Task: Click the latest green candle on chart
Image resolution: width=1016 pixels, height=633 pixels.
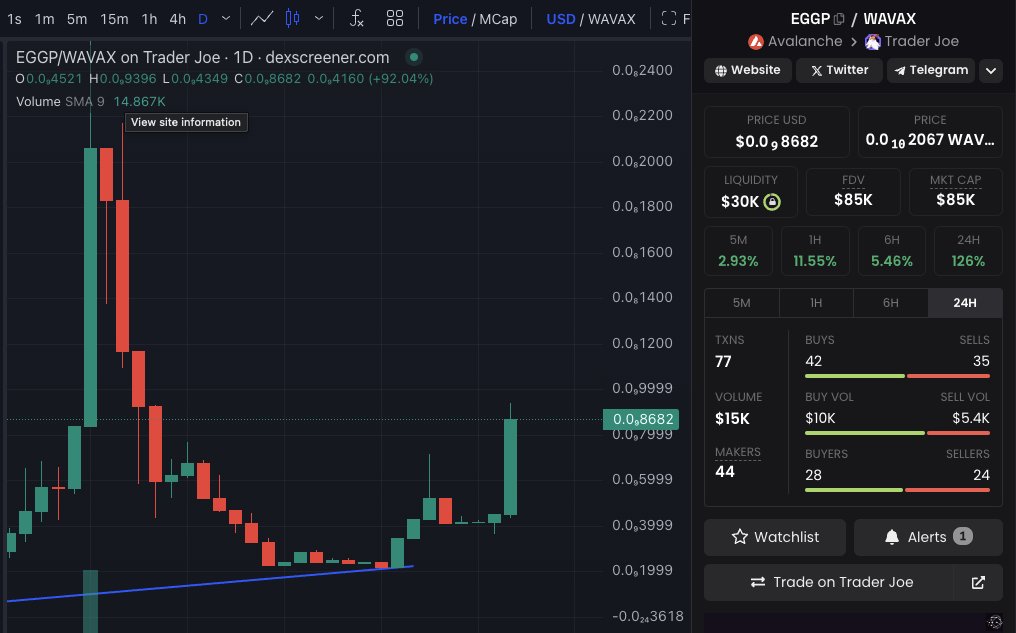Action: [x=511, y=466]
